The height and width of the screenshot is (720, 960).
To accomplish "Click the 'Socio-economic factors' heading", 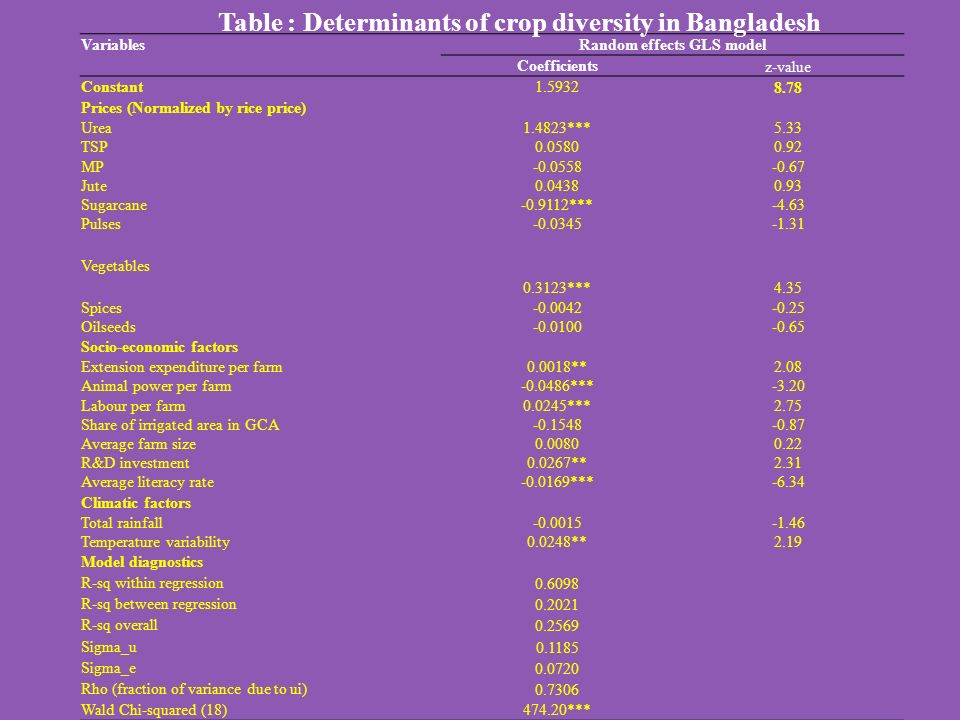I will (x=159, y=347).
